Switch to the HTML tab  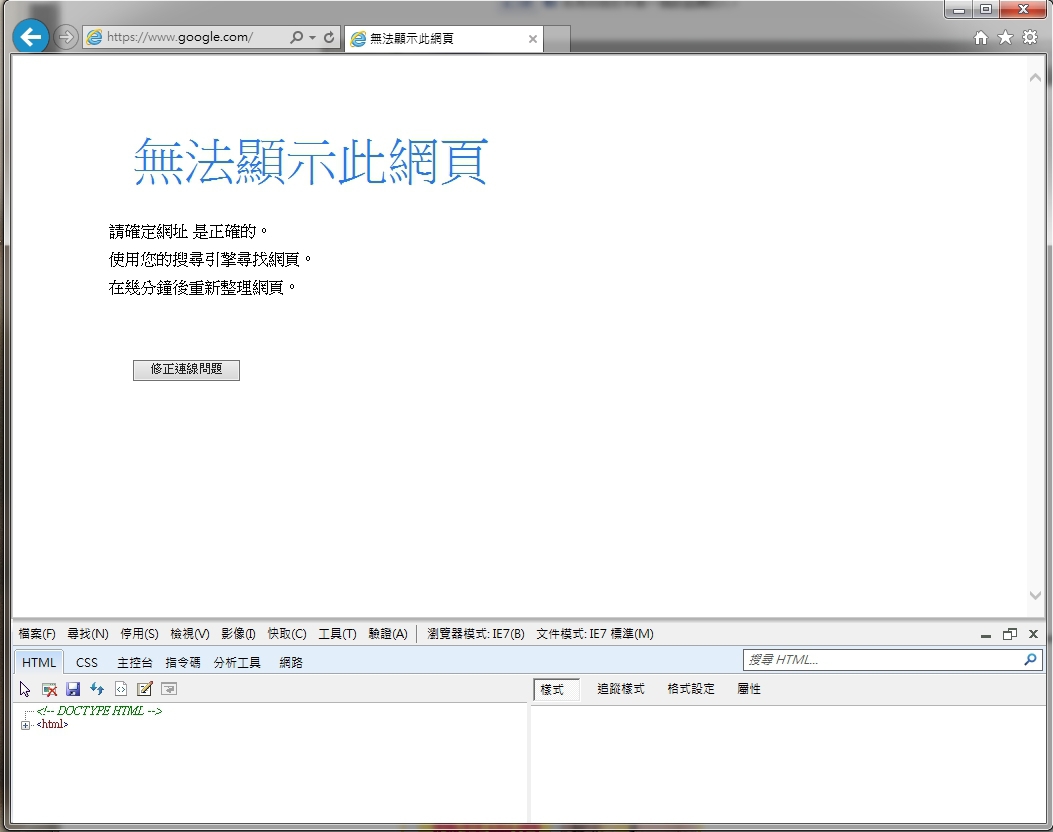pyautogui.click(x=38, y=662)
